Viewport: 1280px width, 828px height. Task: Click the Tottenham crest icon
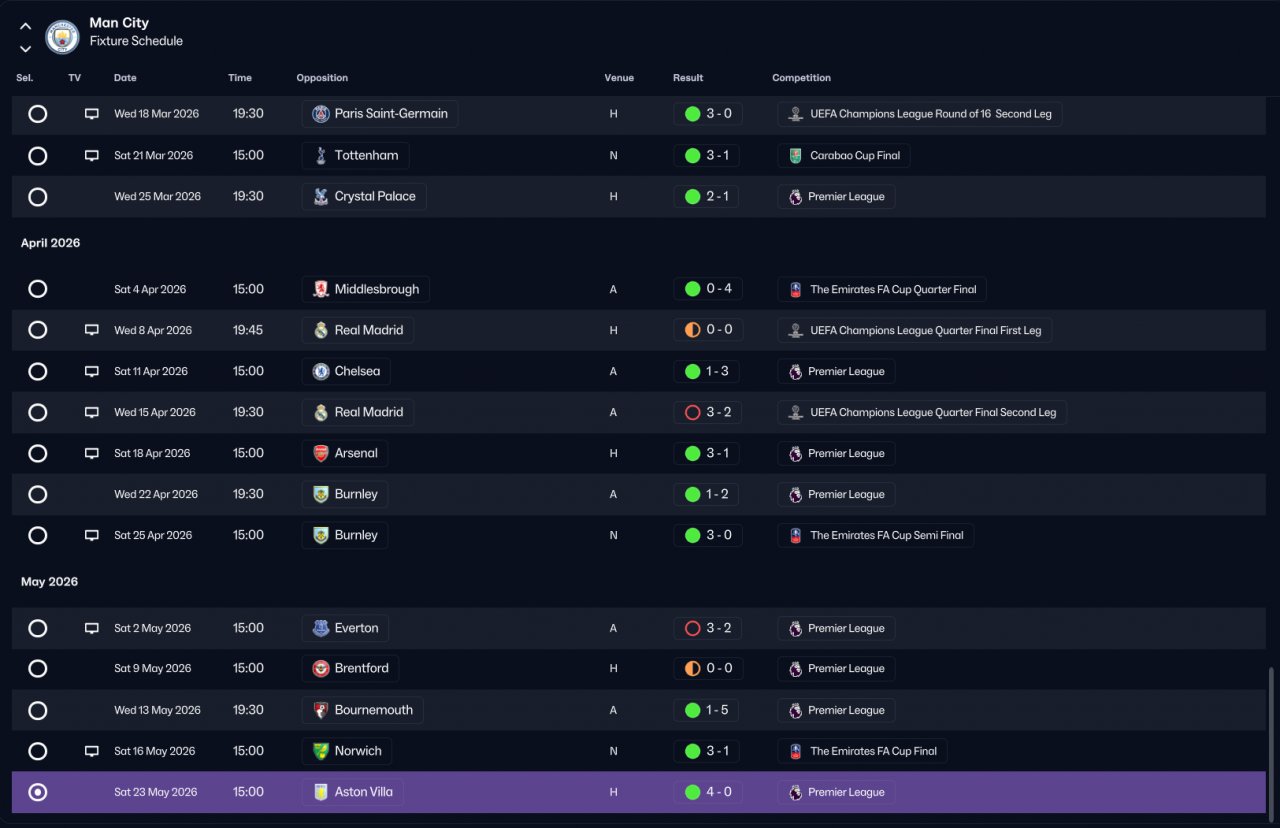(x=320, y=155)
